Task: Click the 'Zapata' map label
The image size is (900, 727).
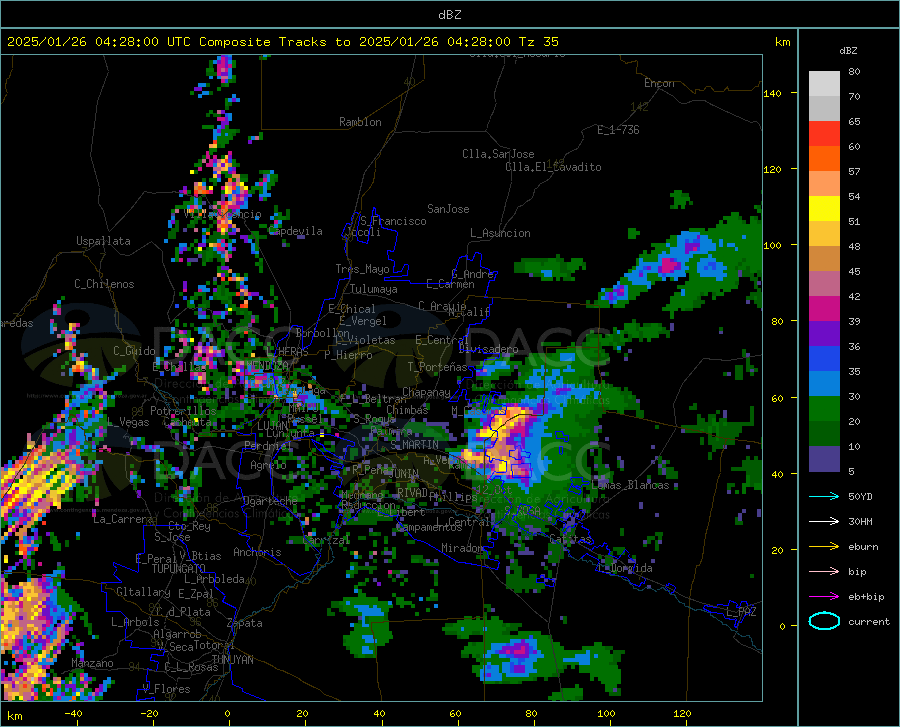Action: 244,623
